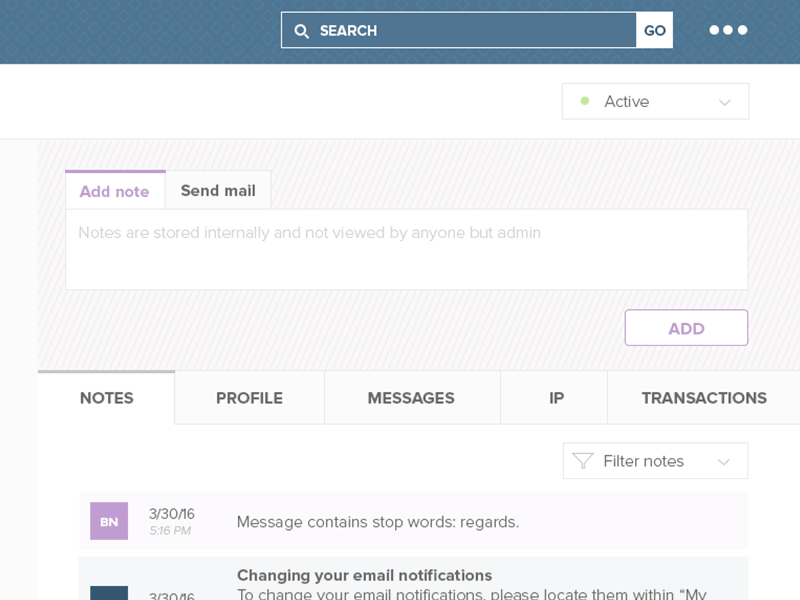The width and height of the screenshot is (800, 600).
Task: Click the ADD note button
Action: coord(686,328)
